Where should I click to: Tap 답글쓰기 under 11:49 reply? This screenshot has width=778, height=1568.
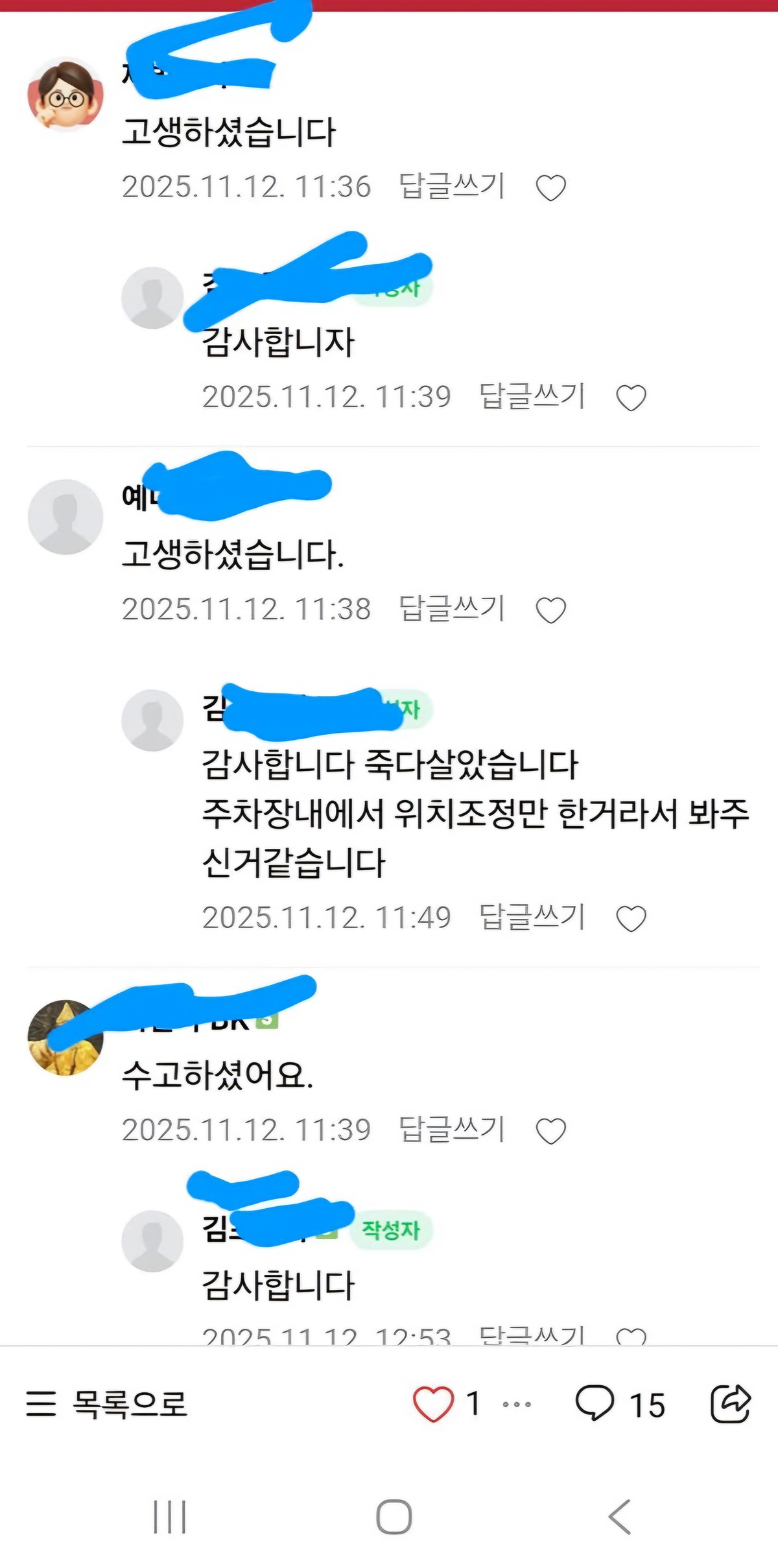coord(532,918)
